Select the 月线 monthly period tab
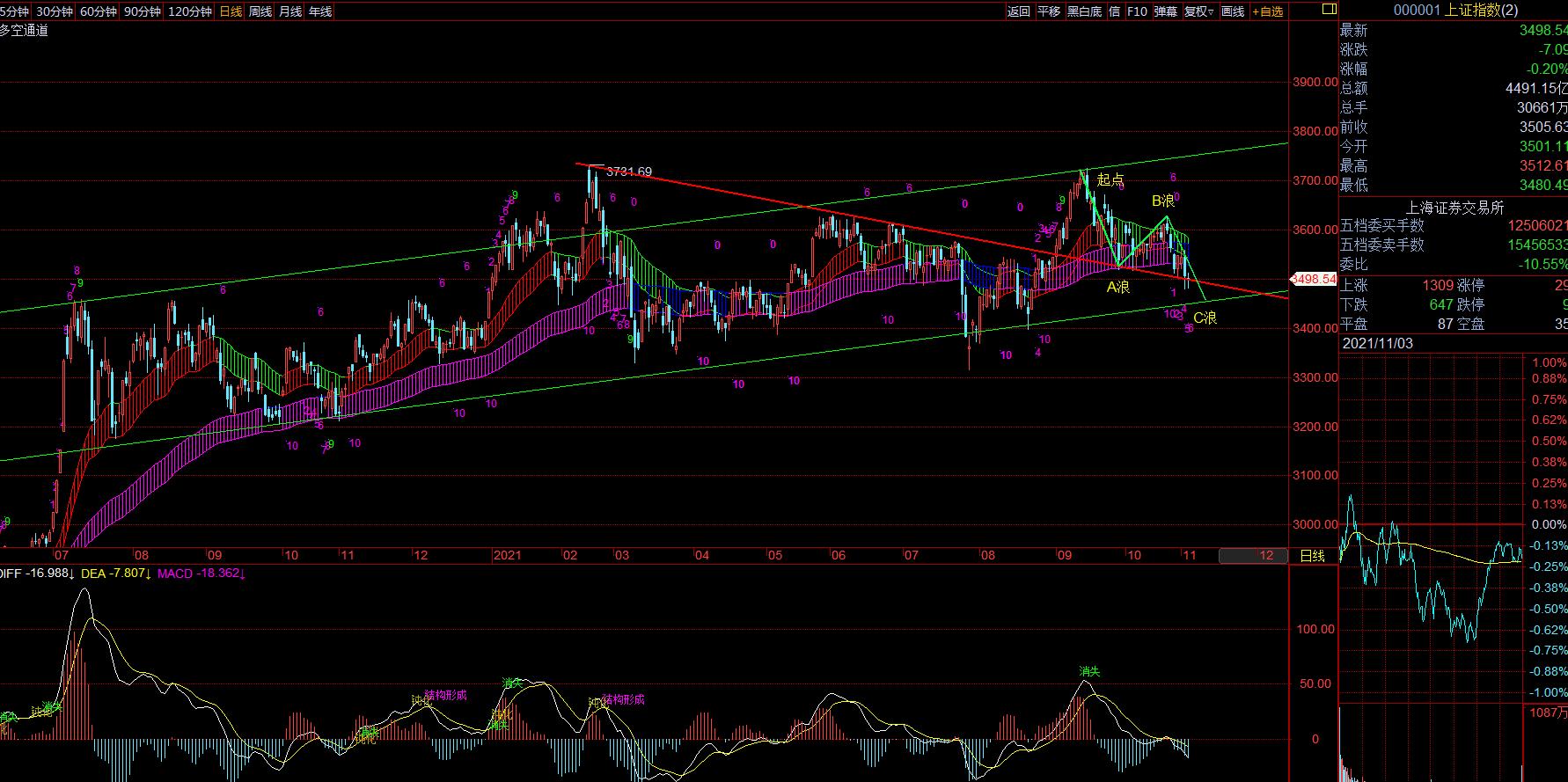Screen dimensions: 1568x782 point(289,11)
